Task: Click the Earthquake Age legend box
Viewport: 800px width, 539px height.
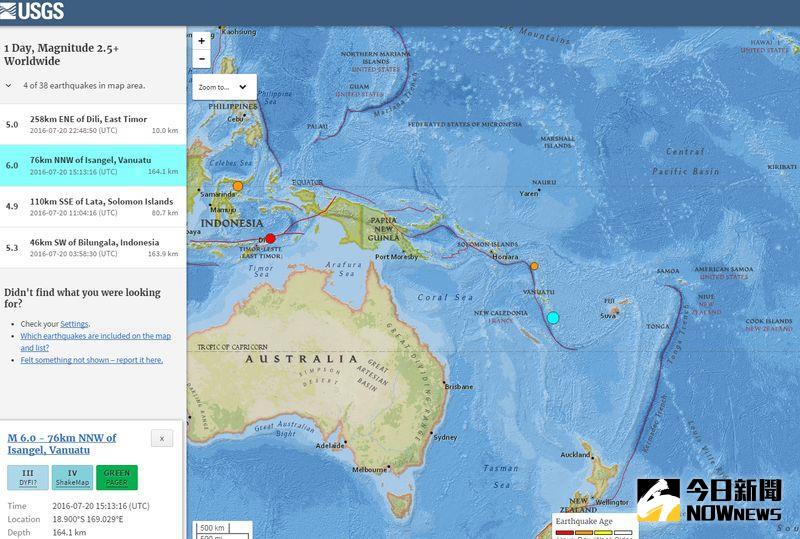Action: (x=595, y=526)
